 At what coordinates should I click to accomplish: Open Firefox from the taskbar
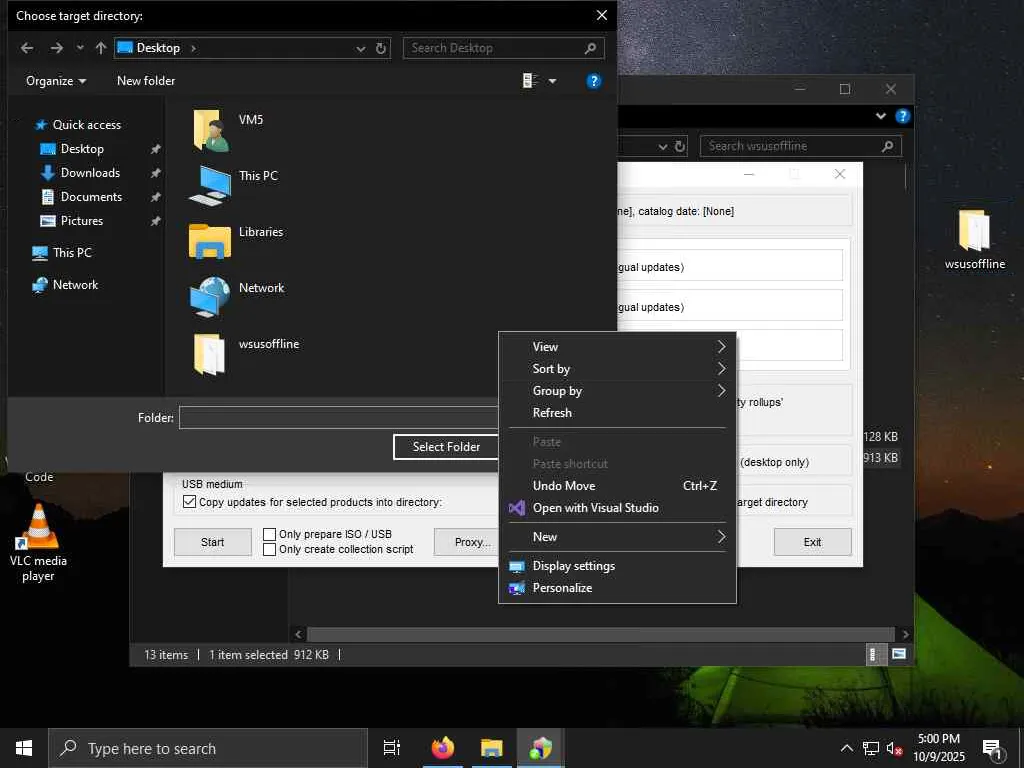tap(443, 748)
